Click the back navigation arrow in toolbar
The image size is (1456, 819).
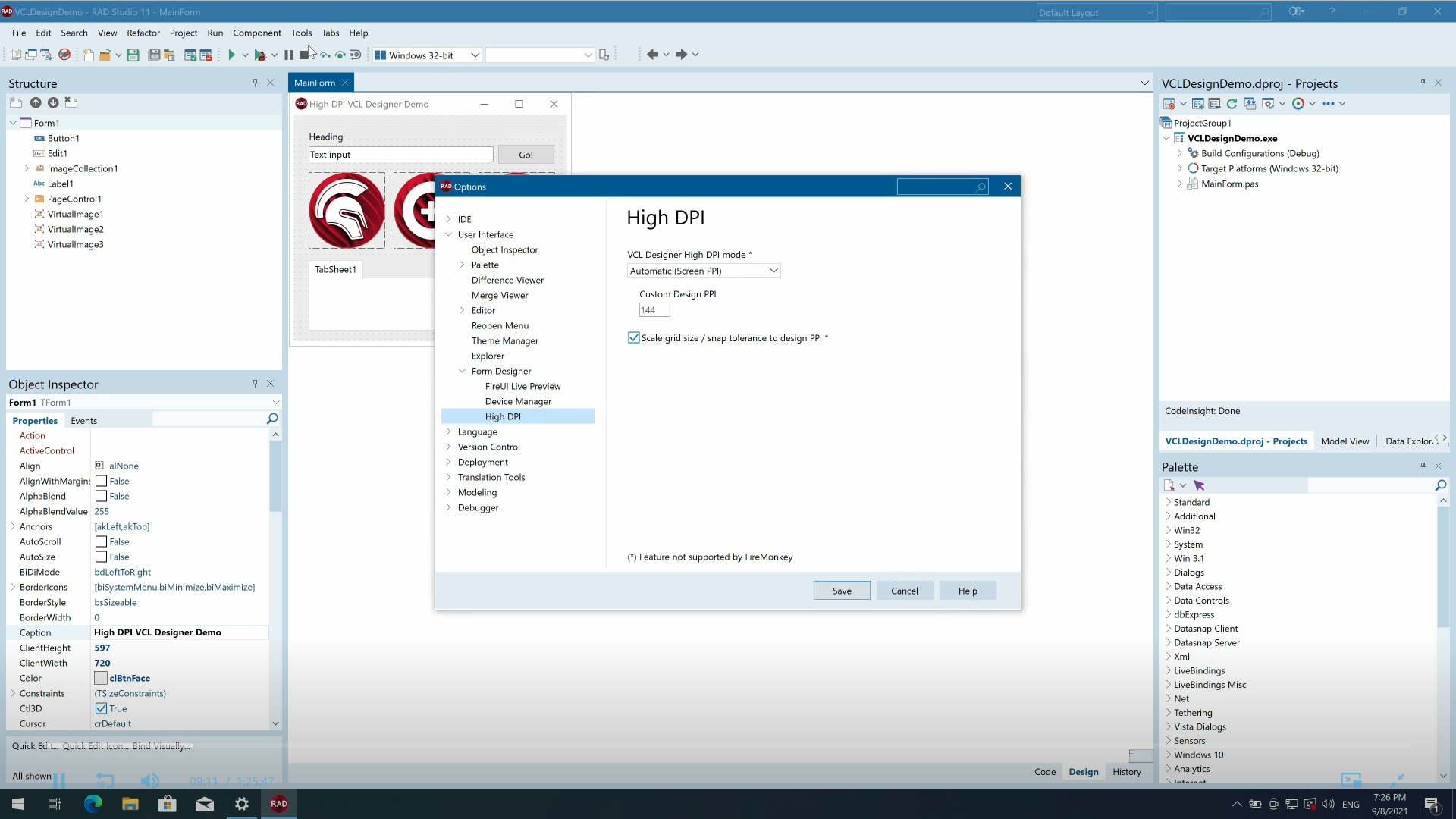coord(652,55)
